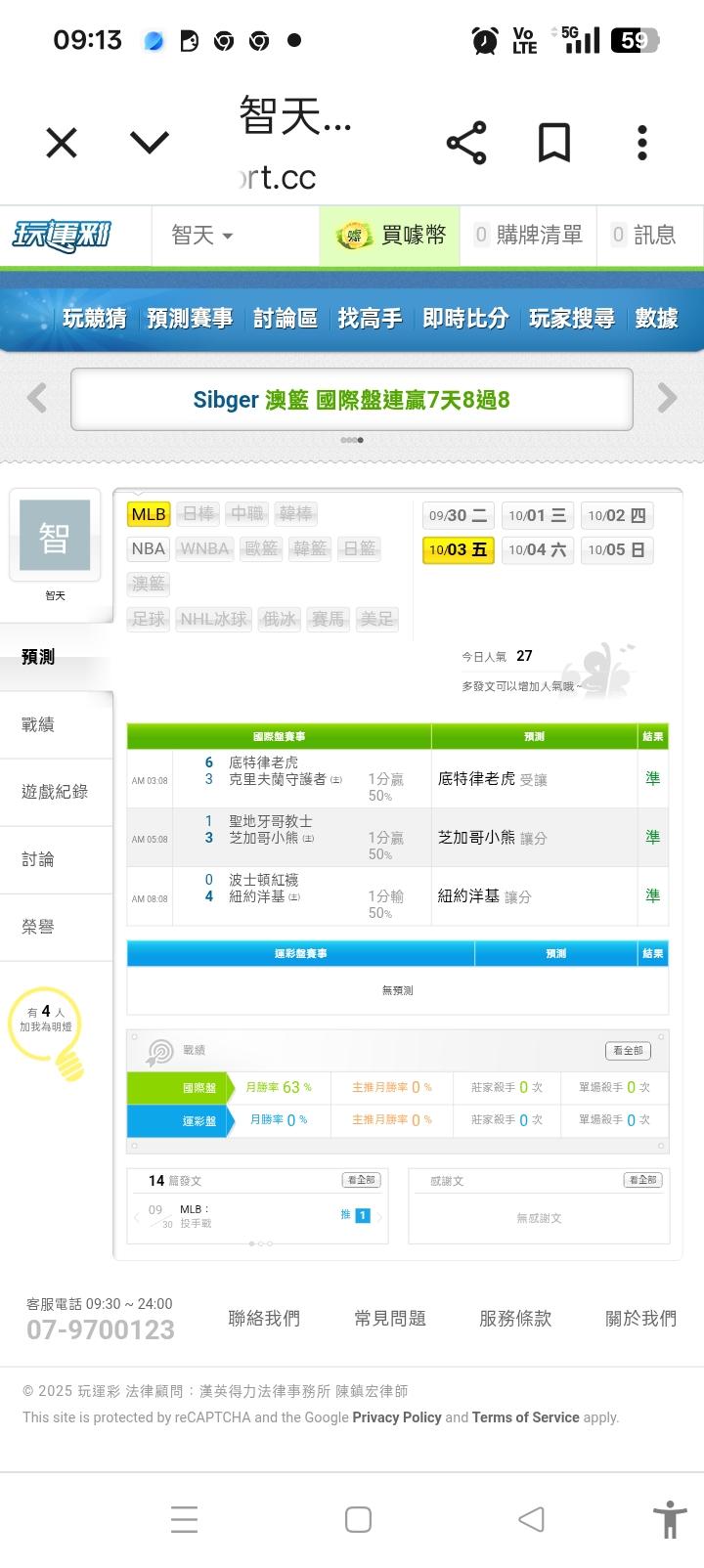
Task: Open 戰績 tab in left sidebar
Action: tap(39, 724)
